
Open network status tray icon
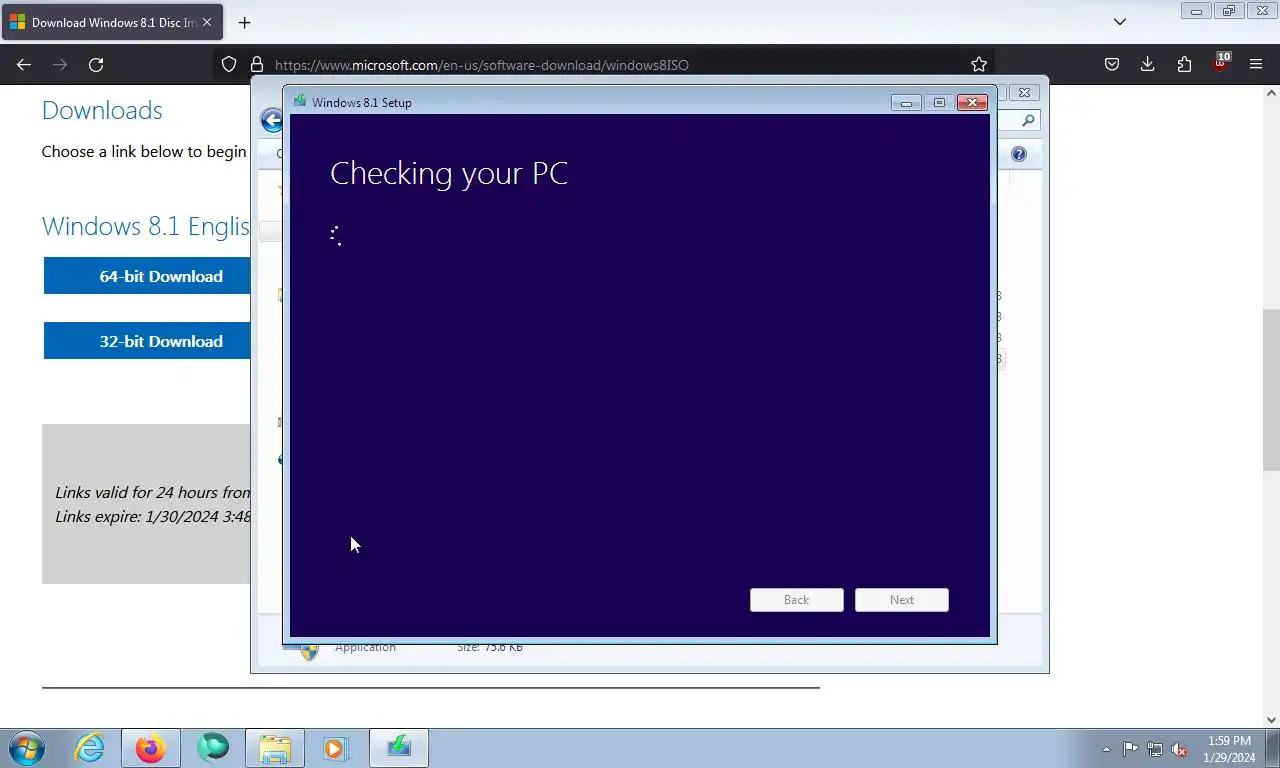click(x=1155, y=749)
